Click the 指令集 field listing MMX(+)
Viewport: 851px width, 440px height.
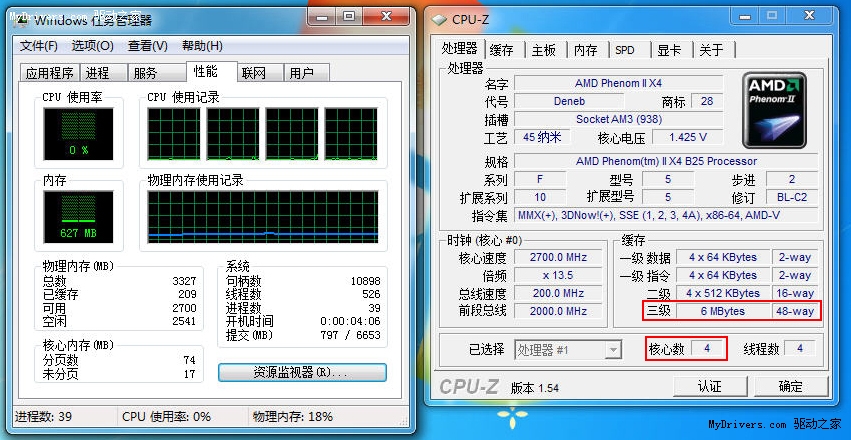coord(666,215)
